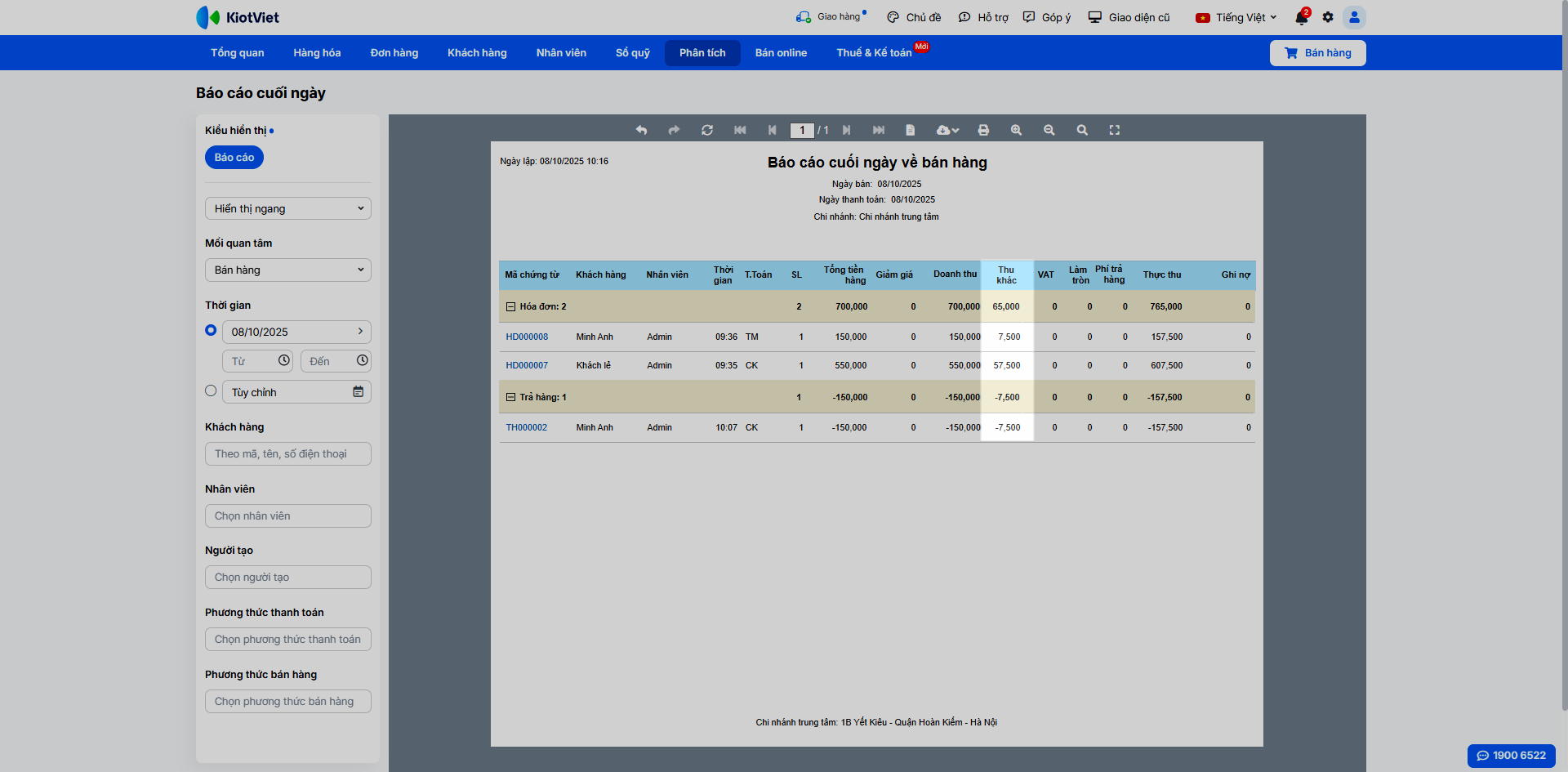This screenshot has width=1568, height=772.
Task: Open the Chủ đề theme picker
Action: (x=914, y=17)
